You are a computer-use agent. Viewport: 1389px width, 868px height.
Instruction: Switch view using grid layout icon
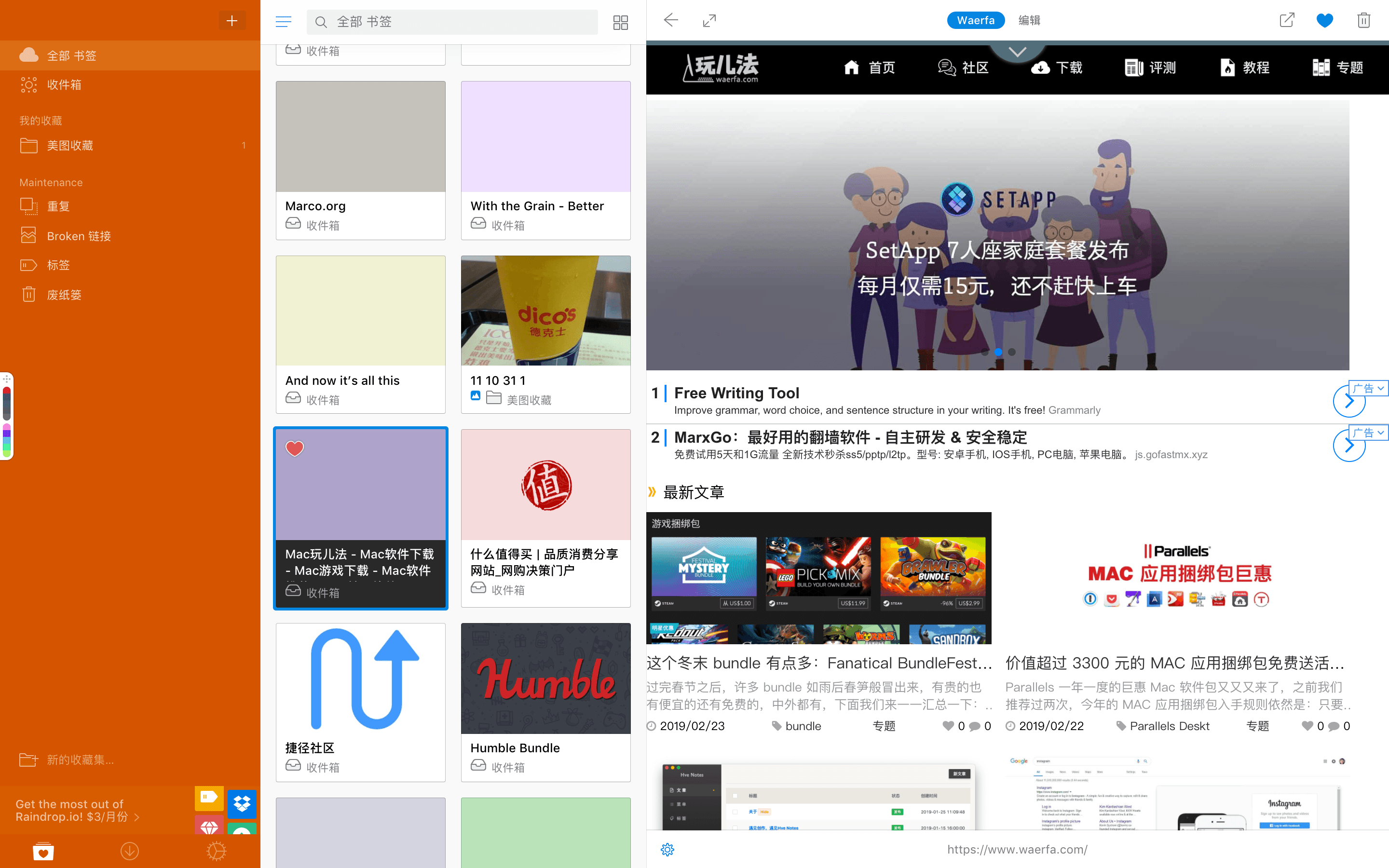[620, 22]
